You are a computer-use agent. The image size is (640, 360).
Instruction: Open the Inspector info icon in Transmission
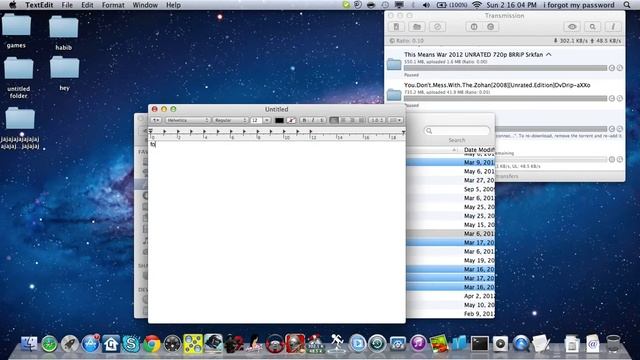pos(613,27)
